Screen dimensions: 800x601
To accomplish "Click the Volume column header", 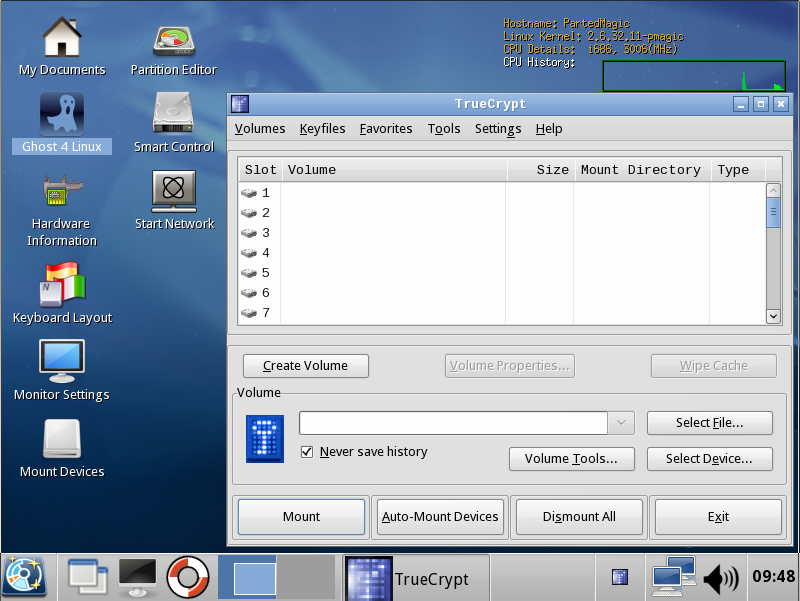I will pyautogui.click(x=394, y=170).
